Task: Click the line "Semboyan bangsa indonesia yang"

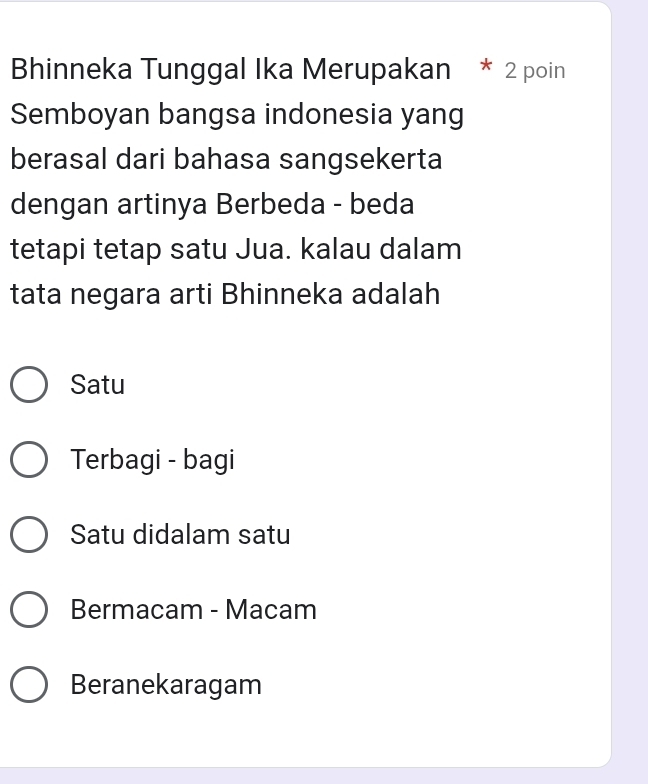Action: coord(237,115)
